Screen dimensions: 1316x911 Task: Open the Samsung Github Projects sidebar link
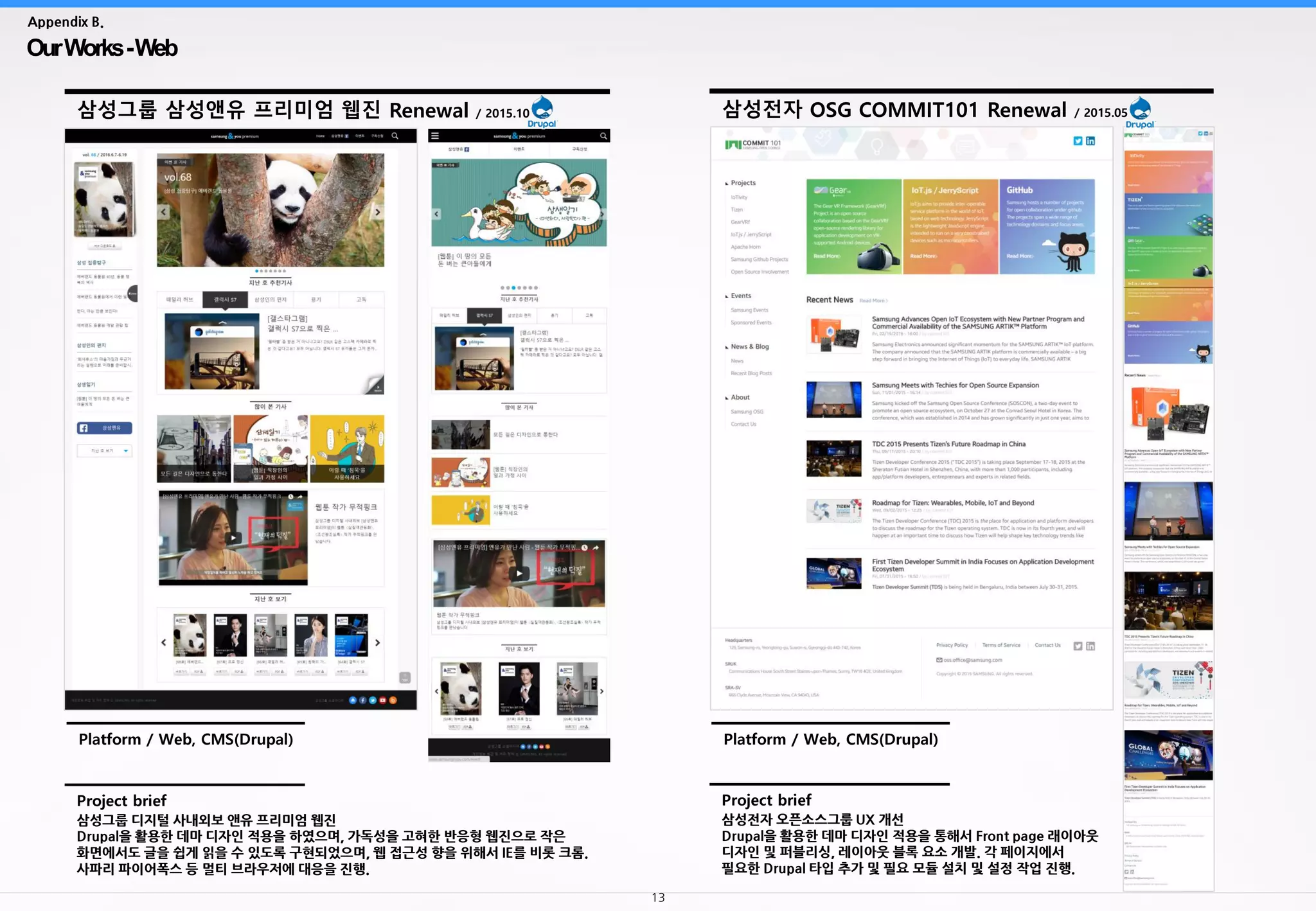click(759, 260)
